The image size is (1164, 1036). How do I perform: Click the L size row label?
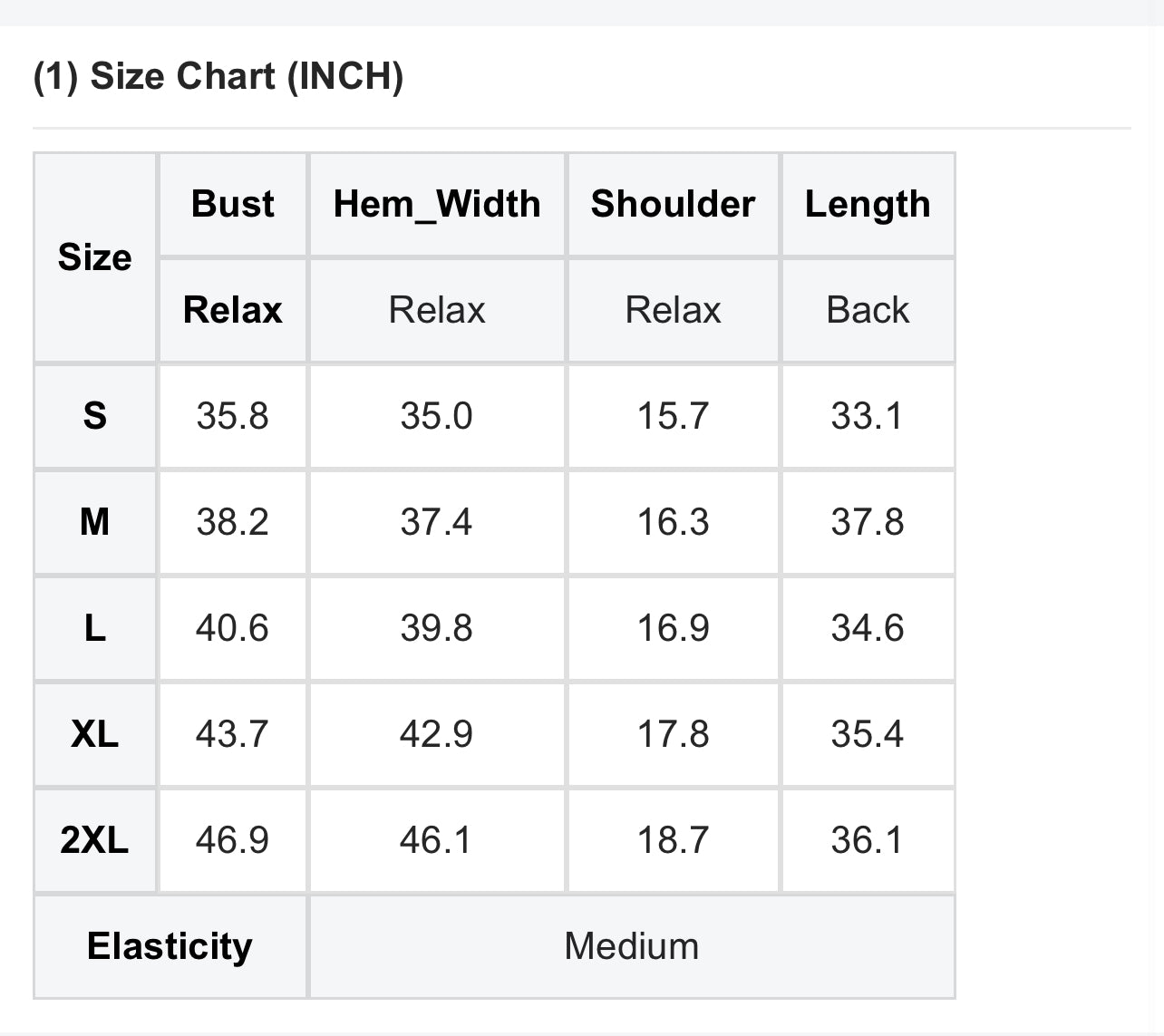[95, 628]
